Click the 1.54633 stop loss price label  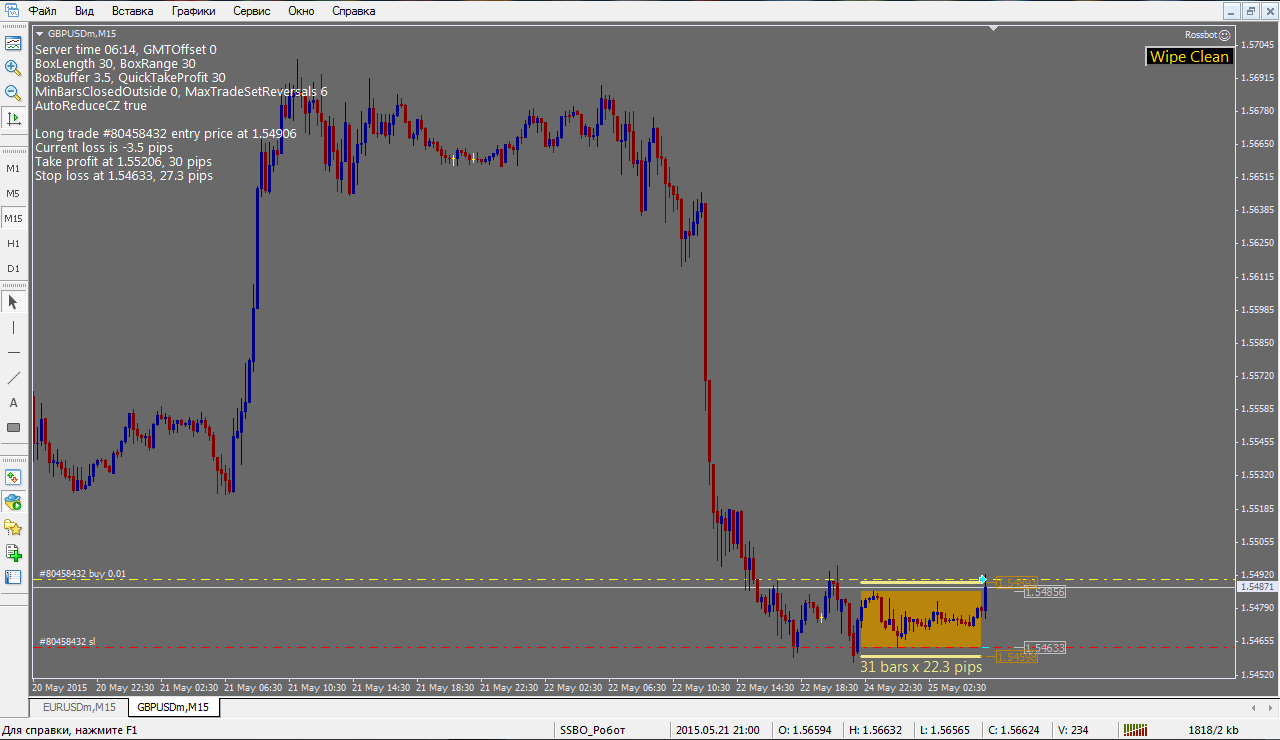pyautogui.click(x=1045, y=648)
